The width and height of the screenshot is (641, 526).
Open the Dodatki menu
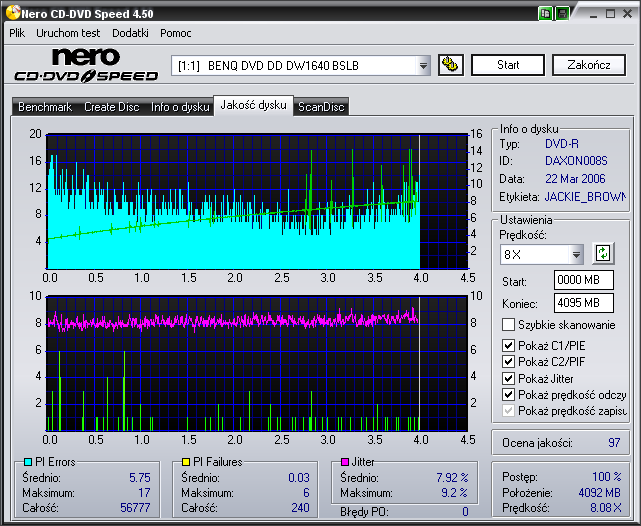pyautogui.click(x=130, y=33)
